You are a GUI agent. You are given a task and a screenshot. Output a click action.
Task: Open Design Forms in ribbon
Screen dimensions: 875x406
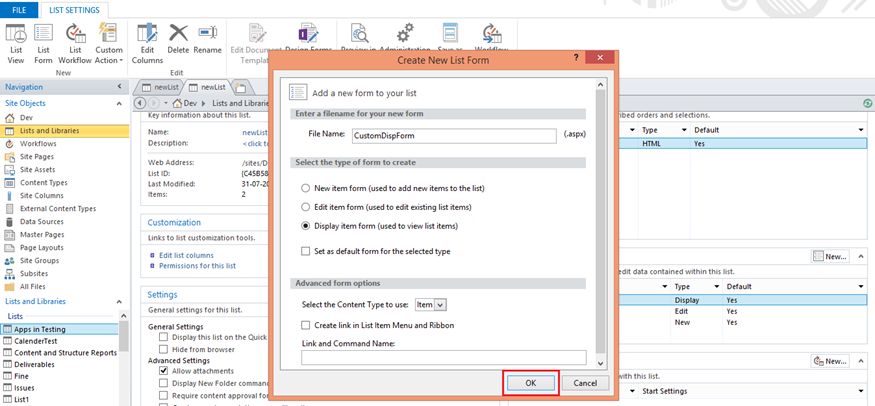309,38
